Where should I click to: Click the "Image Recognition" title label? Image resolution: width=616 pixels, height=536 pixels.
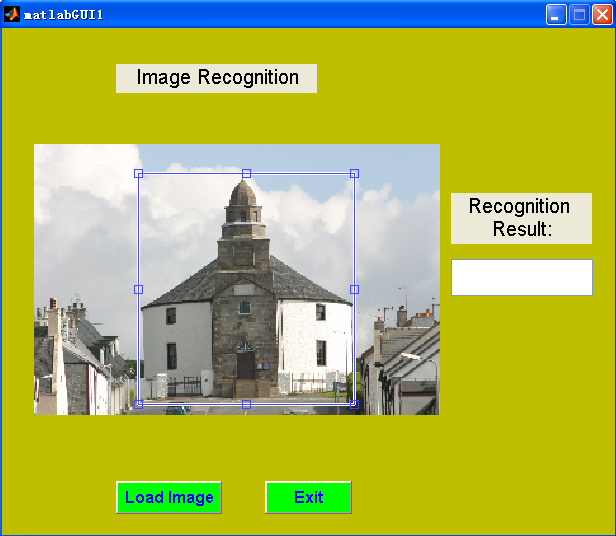pyautogui.click(x=216, y=78)
